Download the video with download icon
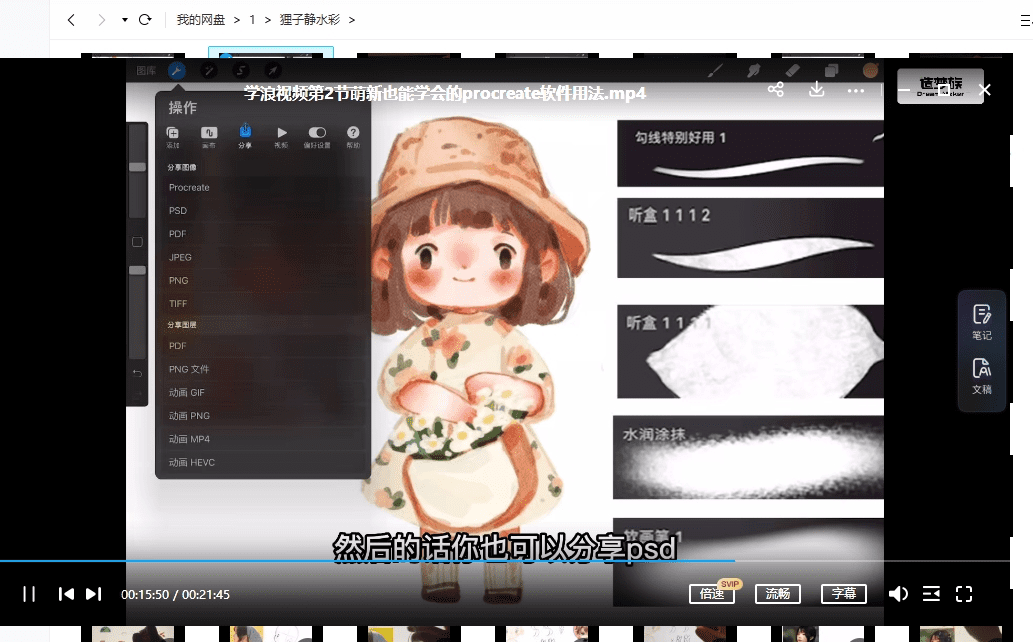 (816, 90)
